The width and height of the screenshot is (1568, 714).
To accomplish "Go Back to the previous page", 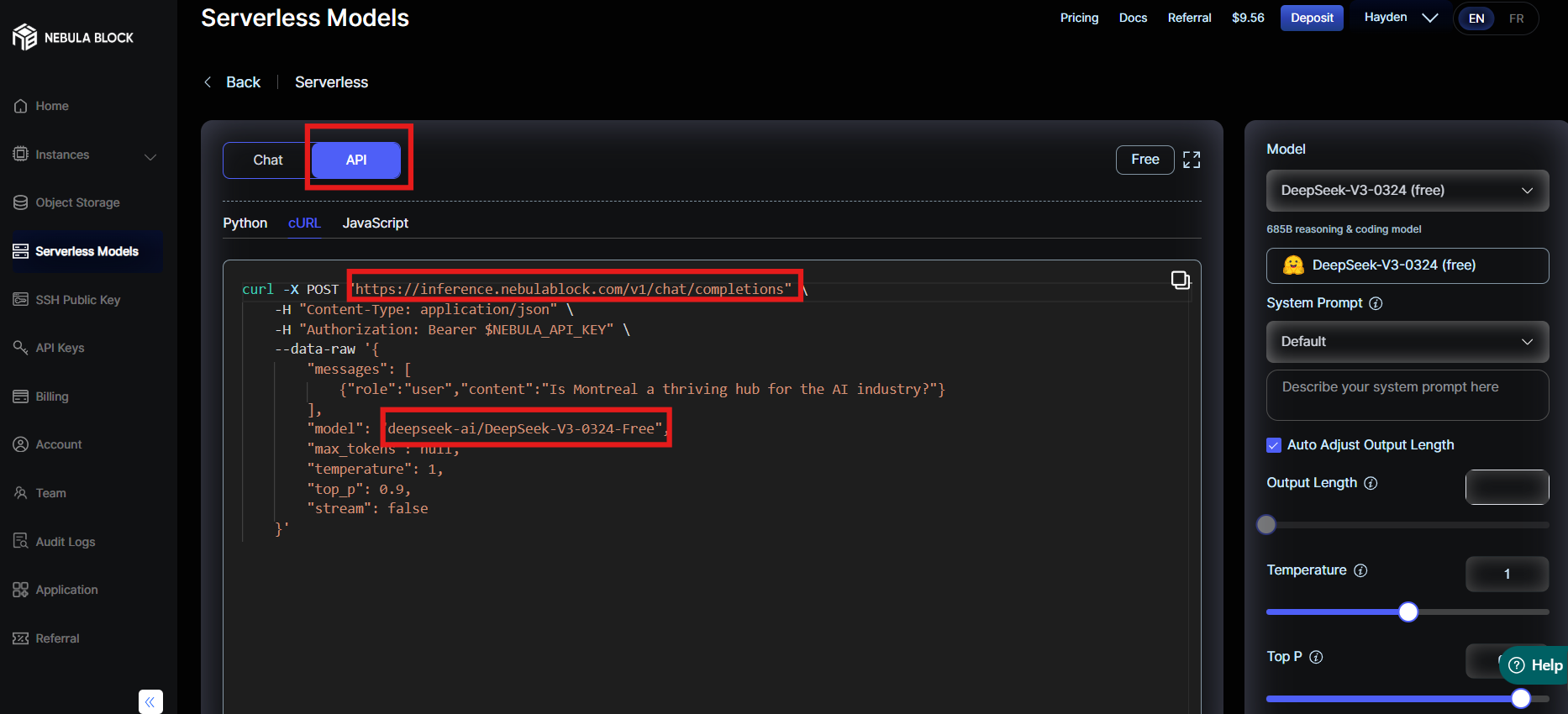I will [x=233, y=82].
